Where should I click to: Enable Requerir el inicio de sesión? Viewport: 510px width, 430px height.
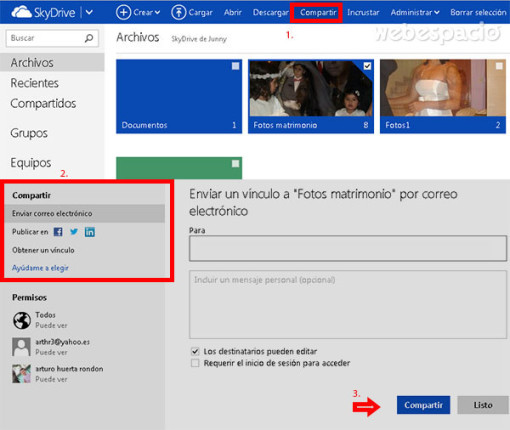tap(195, 363)
